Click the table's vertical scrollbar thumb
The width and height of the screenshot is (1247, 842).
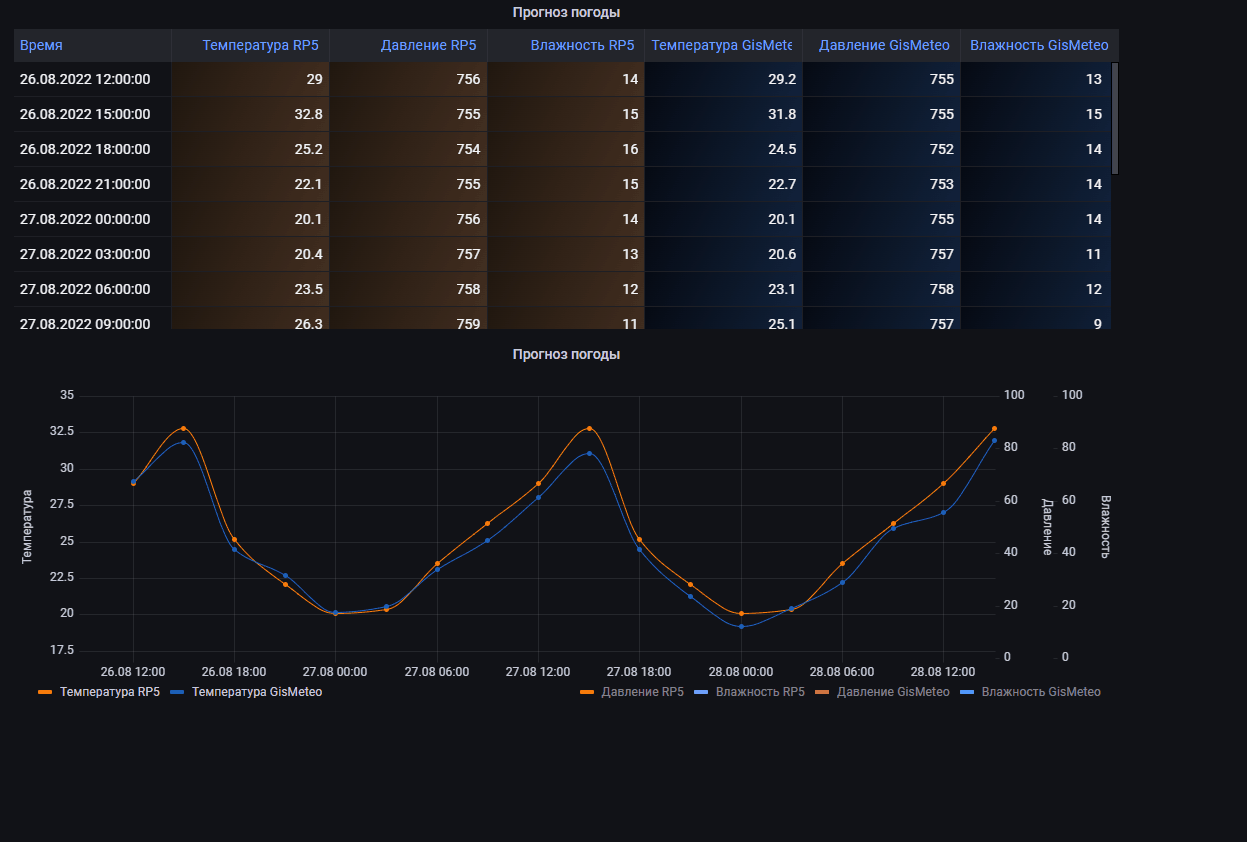[1114, 118]
